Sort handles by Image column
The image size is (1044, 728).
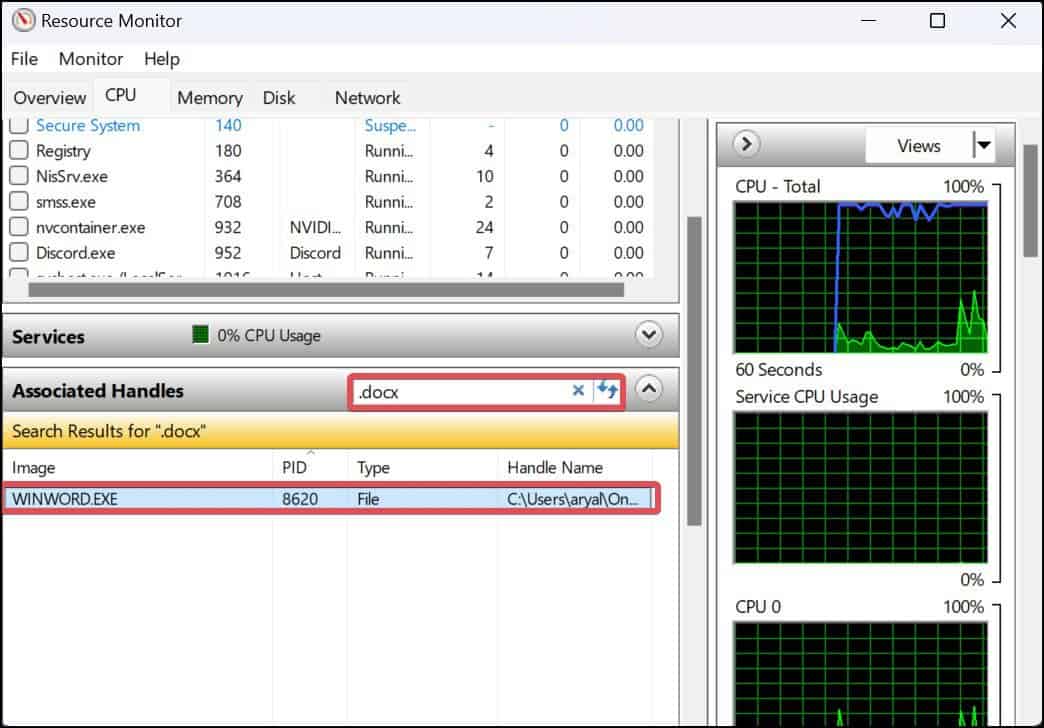[137, 468]
